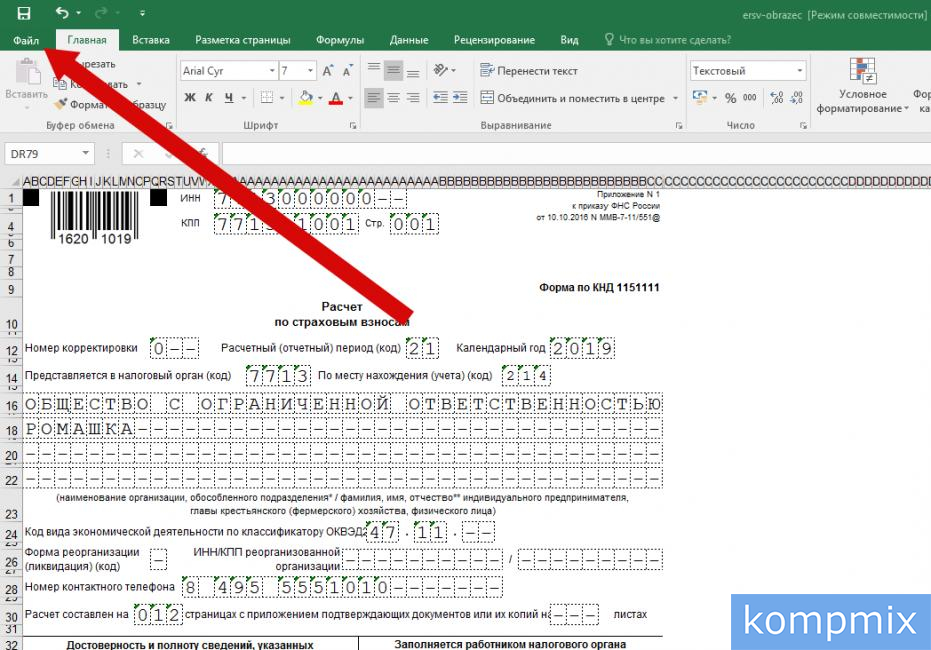The image size is (931, 650).
Task: Open the Число dialog launcher
Action: coord(803,125)
